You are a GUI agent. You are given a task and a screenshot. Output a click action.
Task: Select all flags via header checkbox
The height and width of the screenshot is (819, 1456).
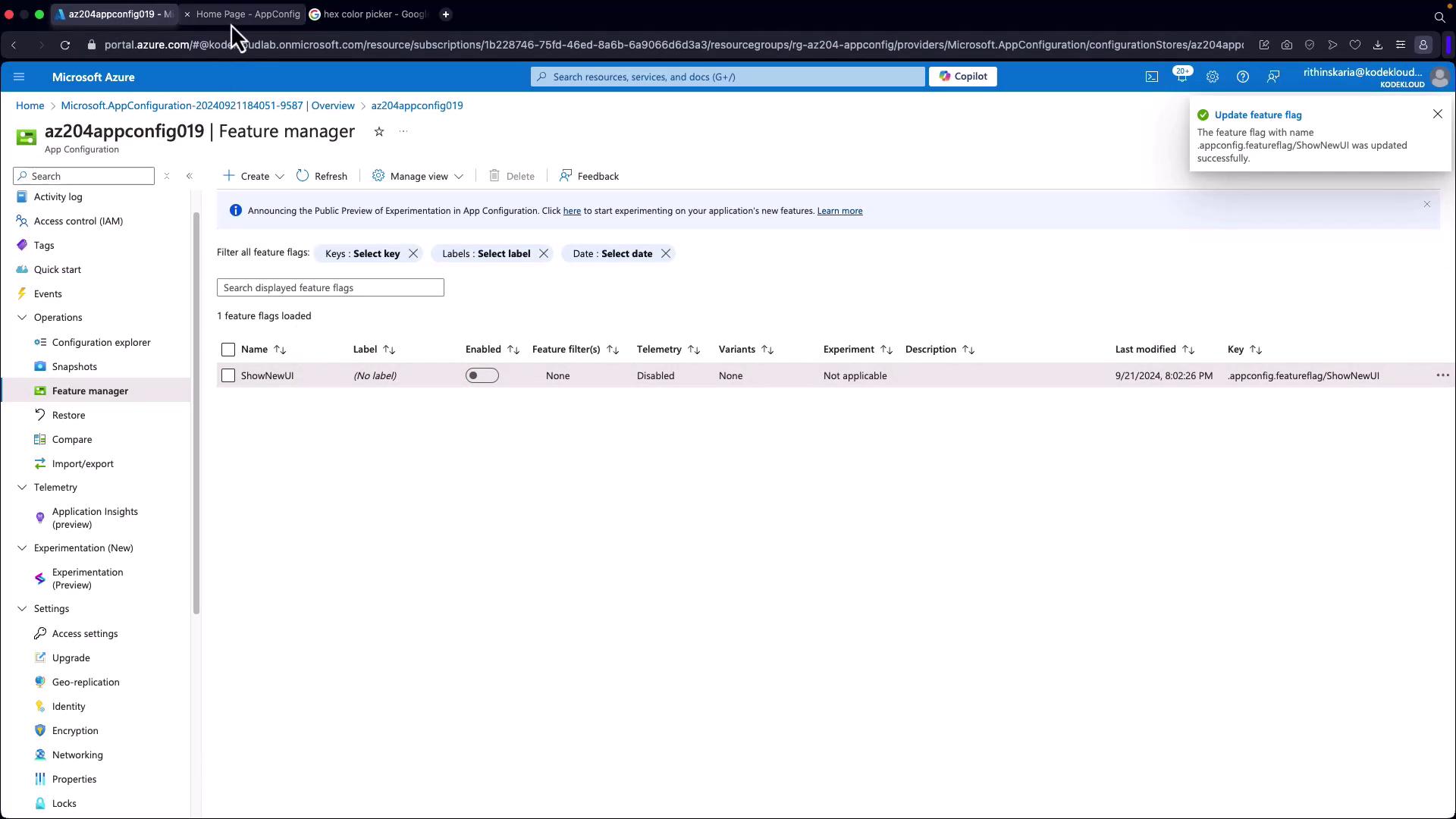pyautogui.click(x=228, y=350)
